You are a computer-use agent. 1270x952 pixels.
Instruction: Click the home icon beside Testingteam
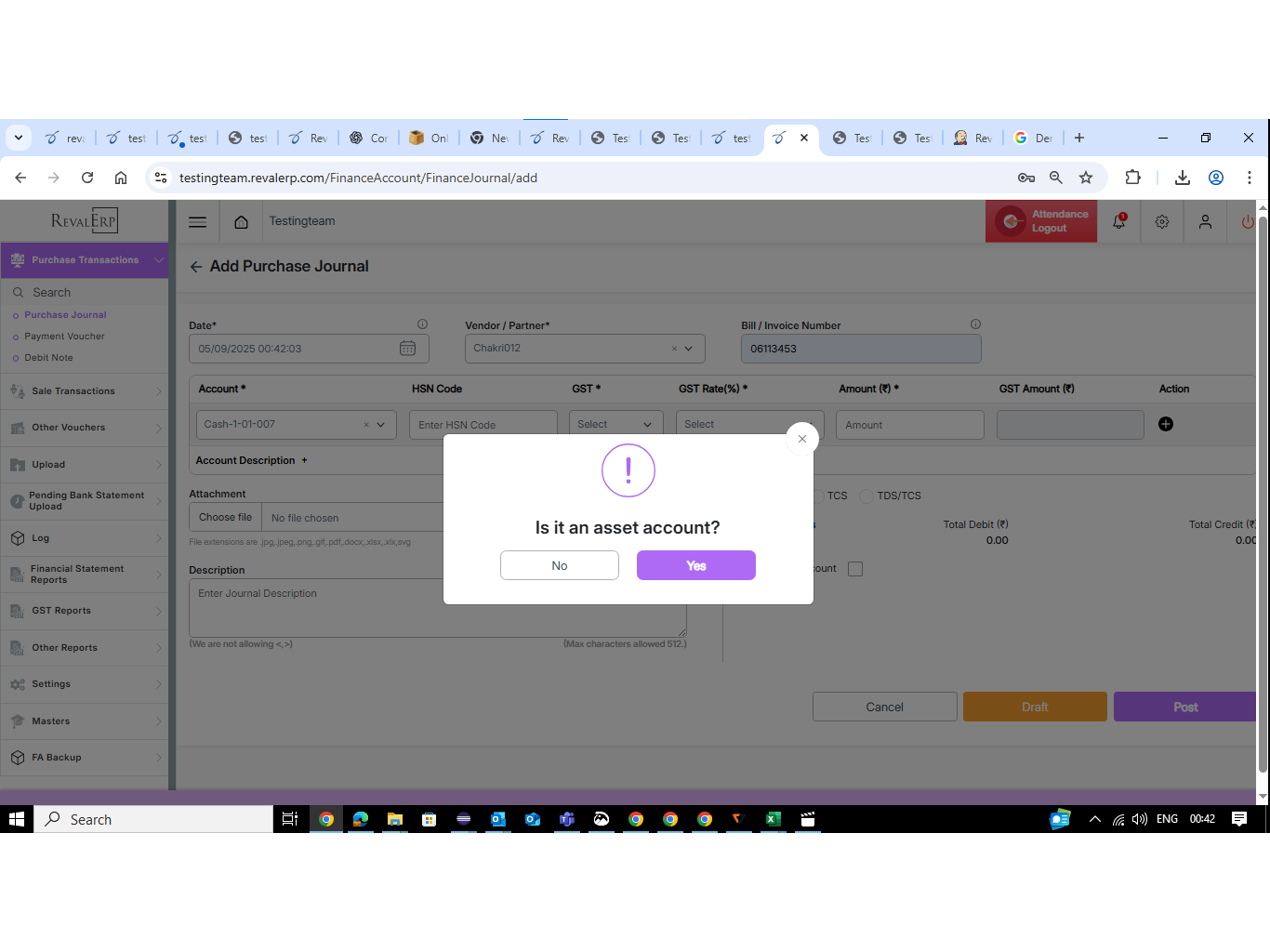pyautogui.click(x=241, y=222)
